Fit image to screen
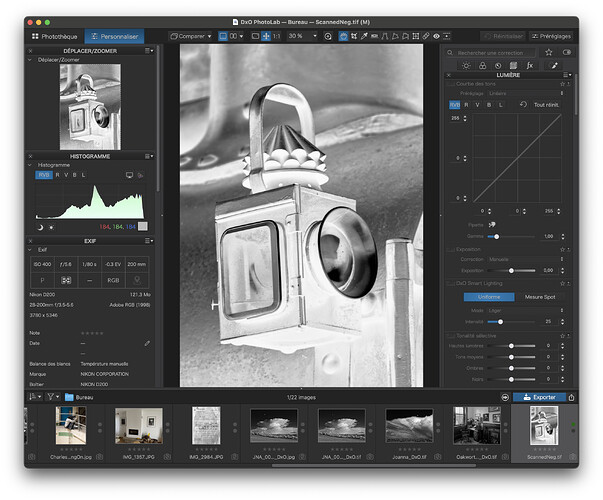This screenshot has height=500, width=603. pos(266,36)
